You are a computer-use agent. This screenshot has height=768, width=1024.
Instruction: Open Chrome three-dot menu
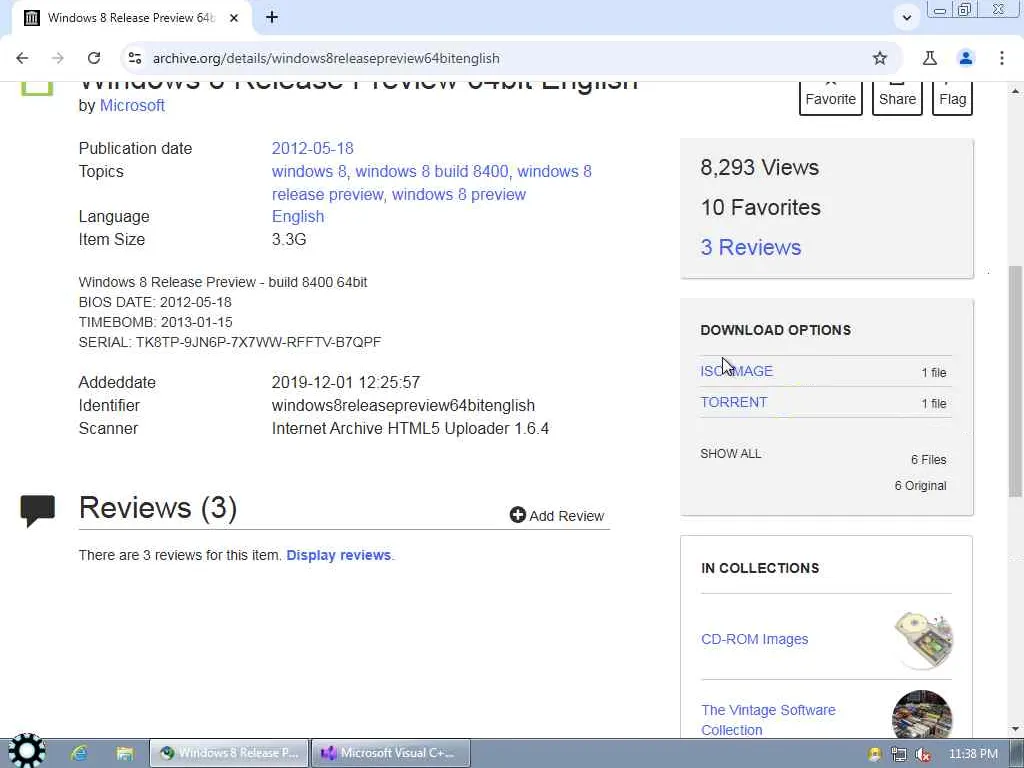pos(1002,58)
